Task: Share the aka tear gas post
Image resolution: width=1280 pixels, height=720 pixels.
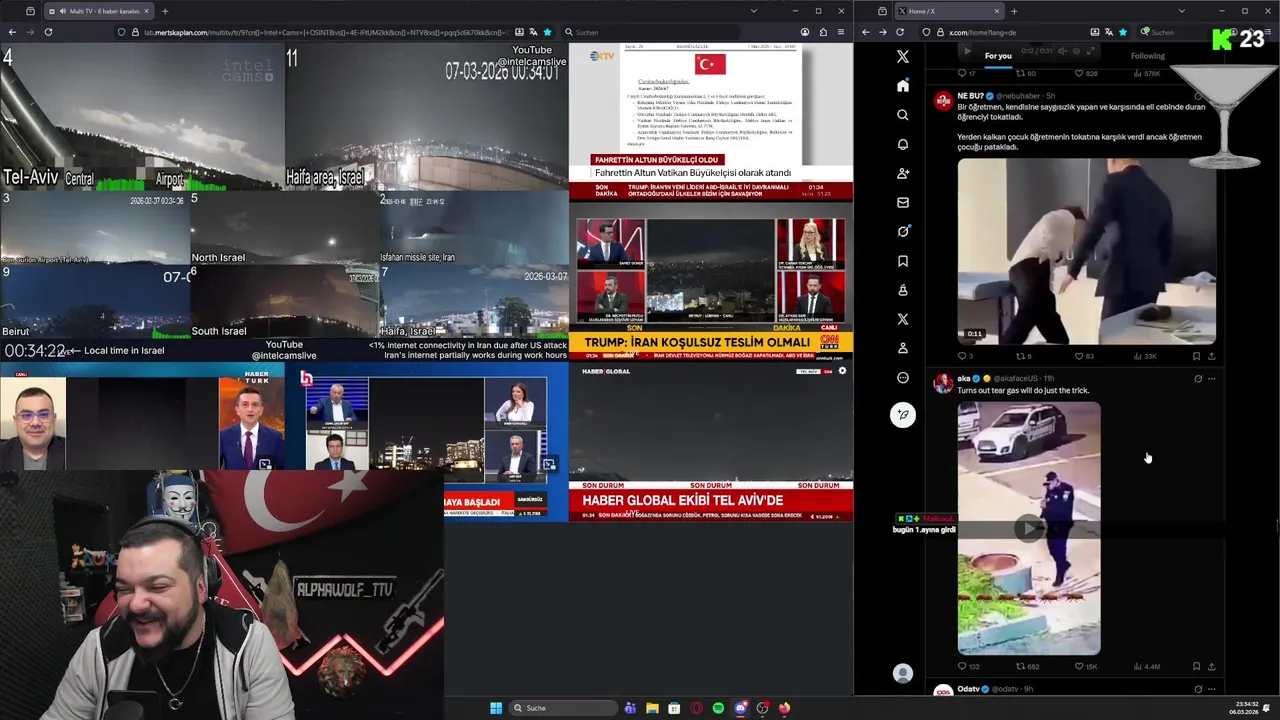Action: tap(1212, 666)
